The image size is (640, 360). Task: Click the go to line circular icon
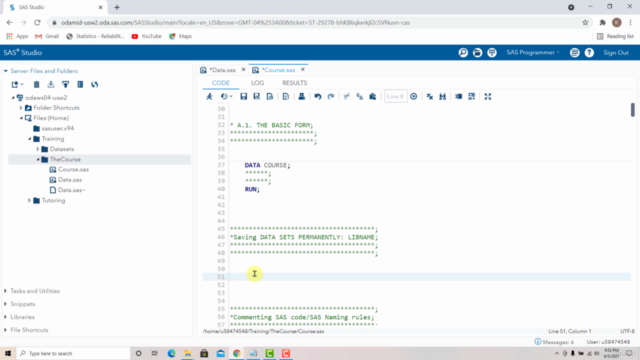pos(413,97)
